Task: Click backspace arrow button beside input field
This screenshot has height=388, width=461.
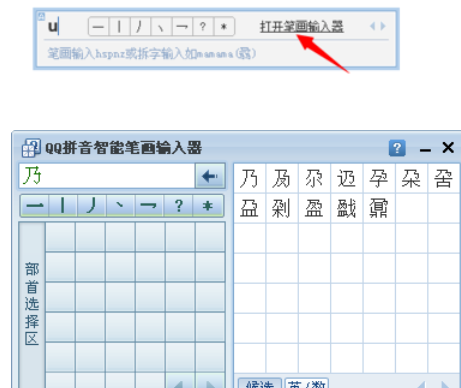Action: 210,176
